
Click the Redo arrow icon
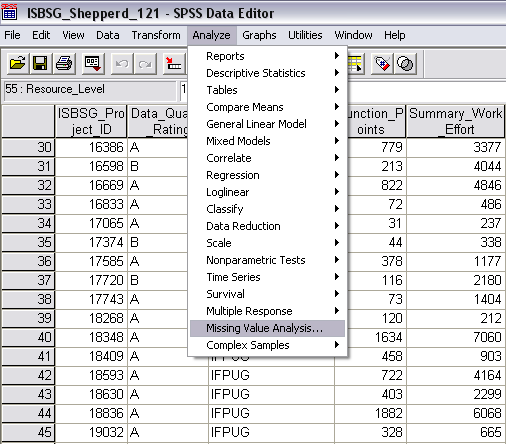pos(145,63)
